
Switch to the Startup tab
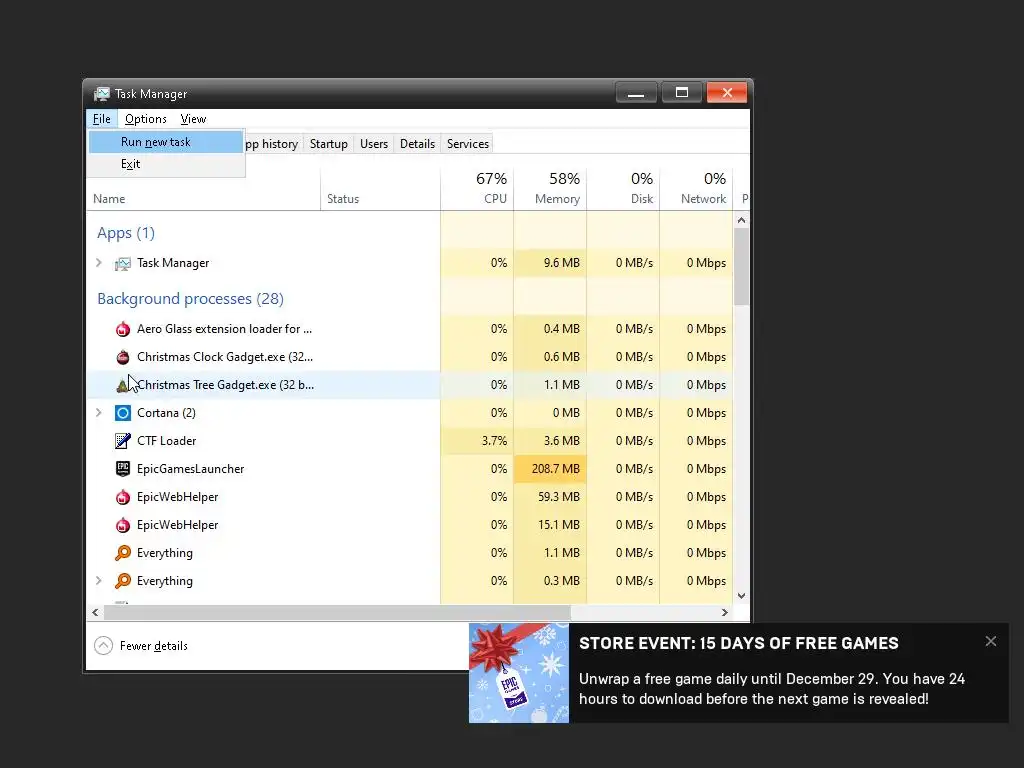pos(328,144)
